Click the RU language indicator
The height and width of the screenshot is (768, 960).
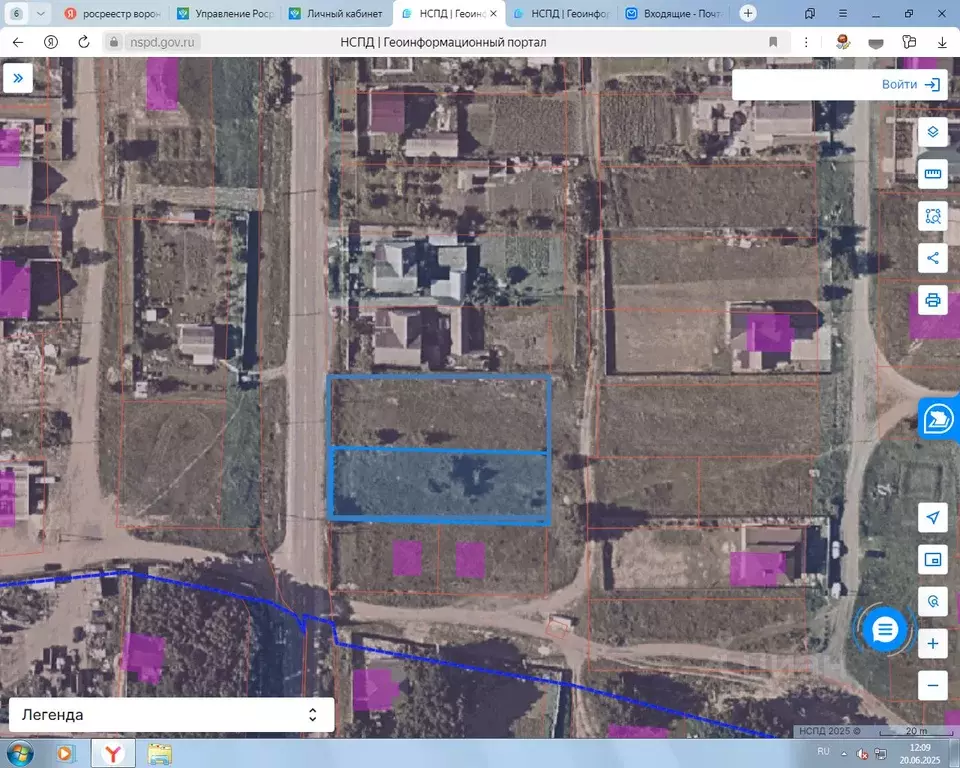pyautogui.click(x=823, y=751)
